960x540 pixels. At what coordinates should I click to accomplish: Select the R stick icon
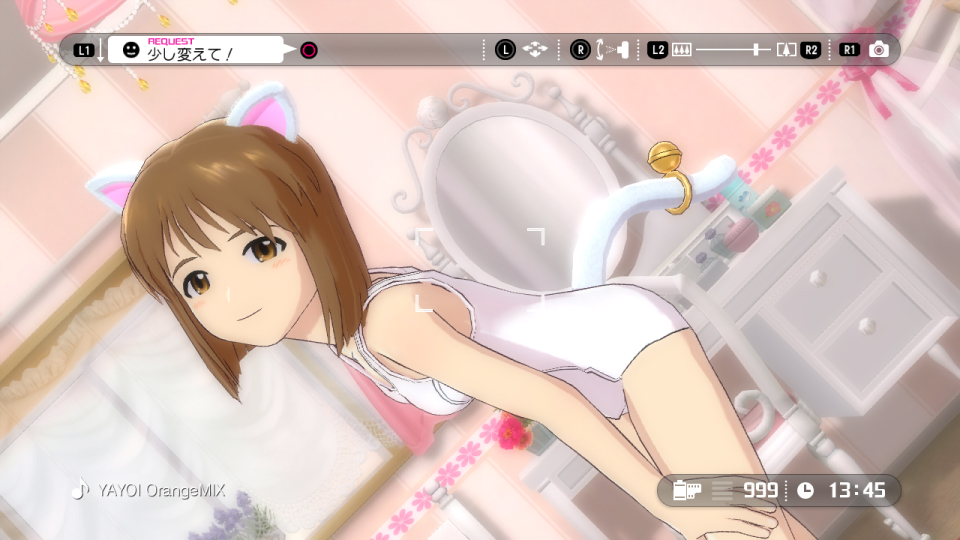coord(580,49)
